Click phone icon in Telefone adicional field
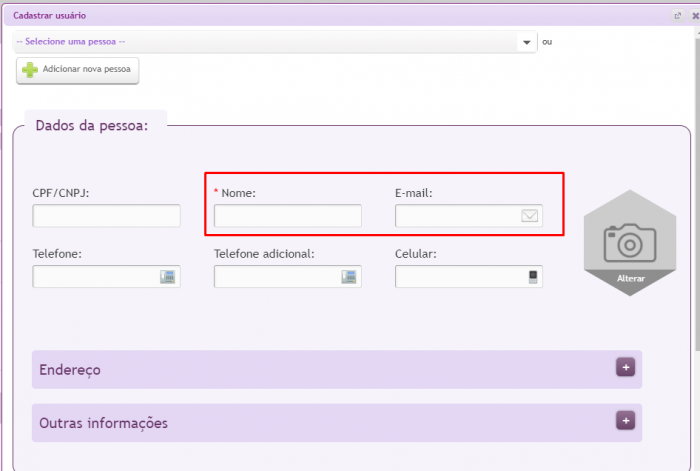Screen dimensions: 700x471 pos(349,277)
